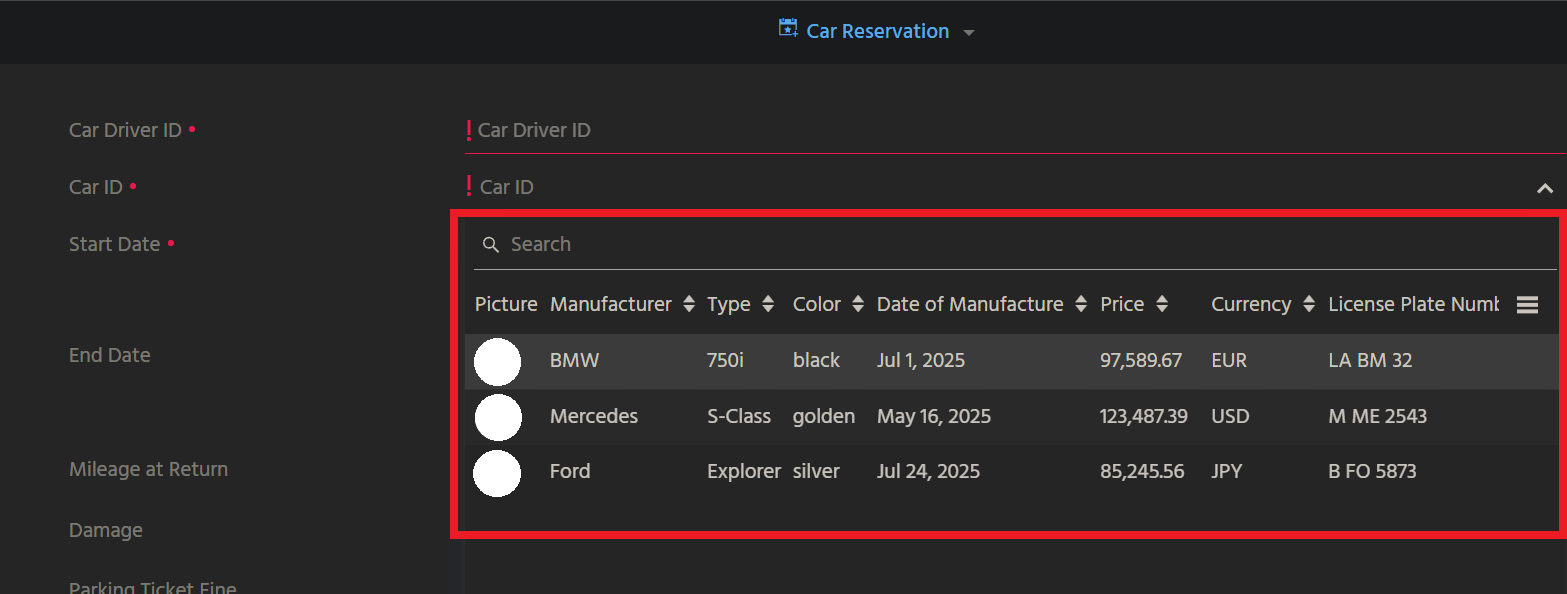Sort by Price using the sort icon
The width and height of the screenshot is (1567, 594).
click(x=1162, y=305)
